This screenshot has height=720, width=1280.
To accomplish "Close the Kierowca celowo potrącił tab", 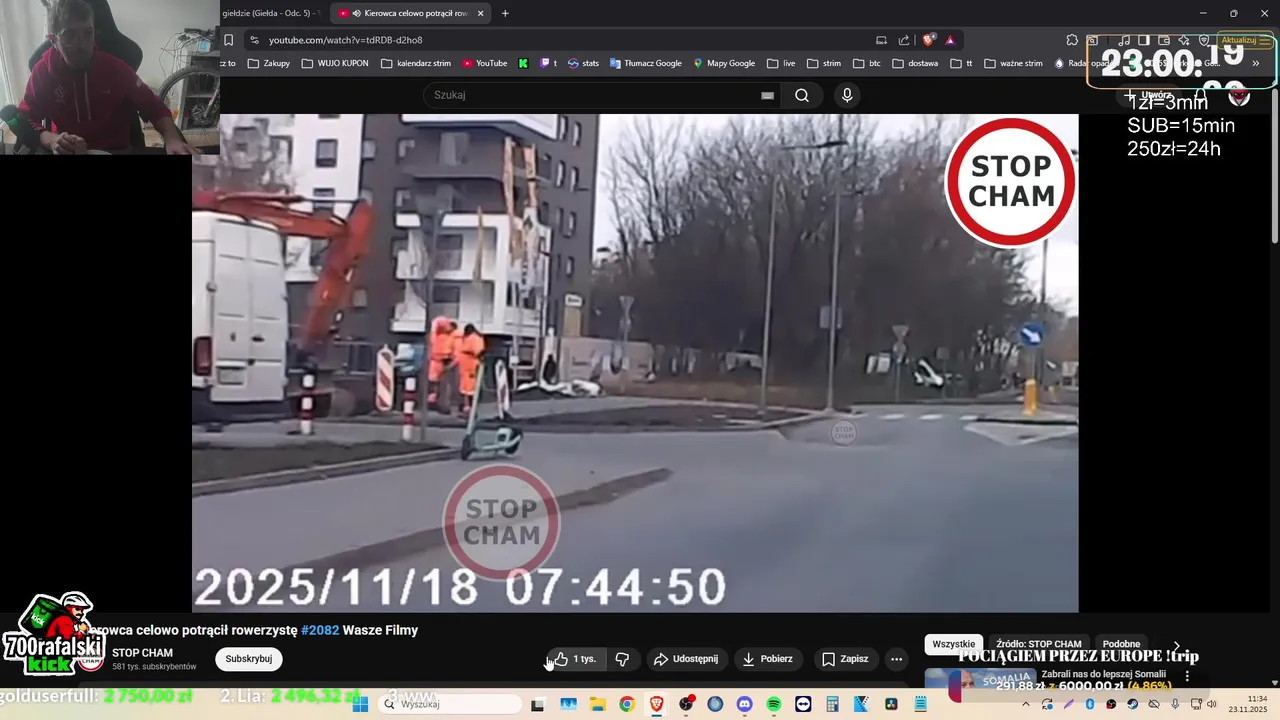I will 480,13.
